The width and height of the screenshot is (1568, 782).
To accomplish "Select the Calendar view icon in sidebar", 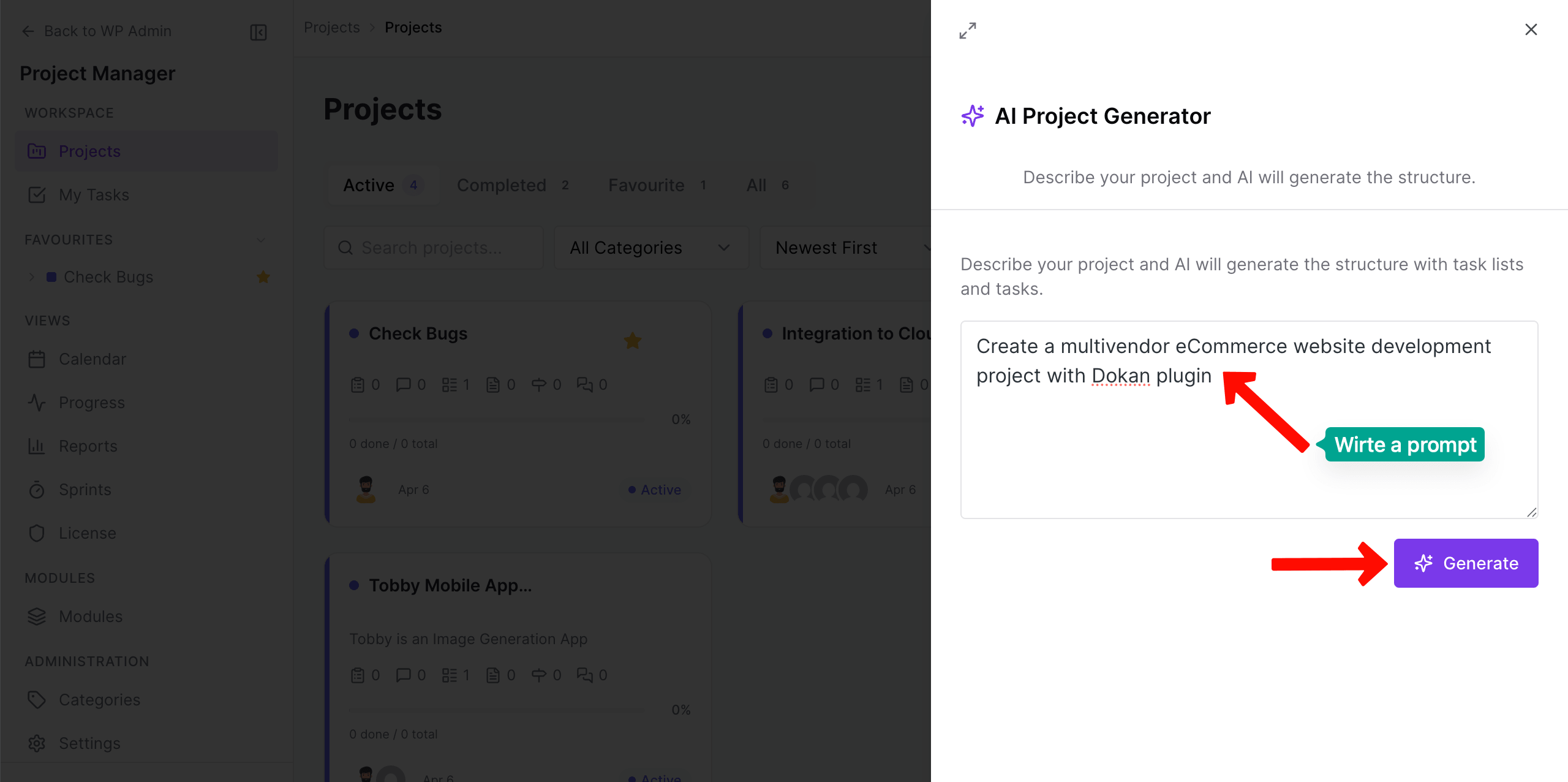I will [37, 359].
